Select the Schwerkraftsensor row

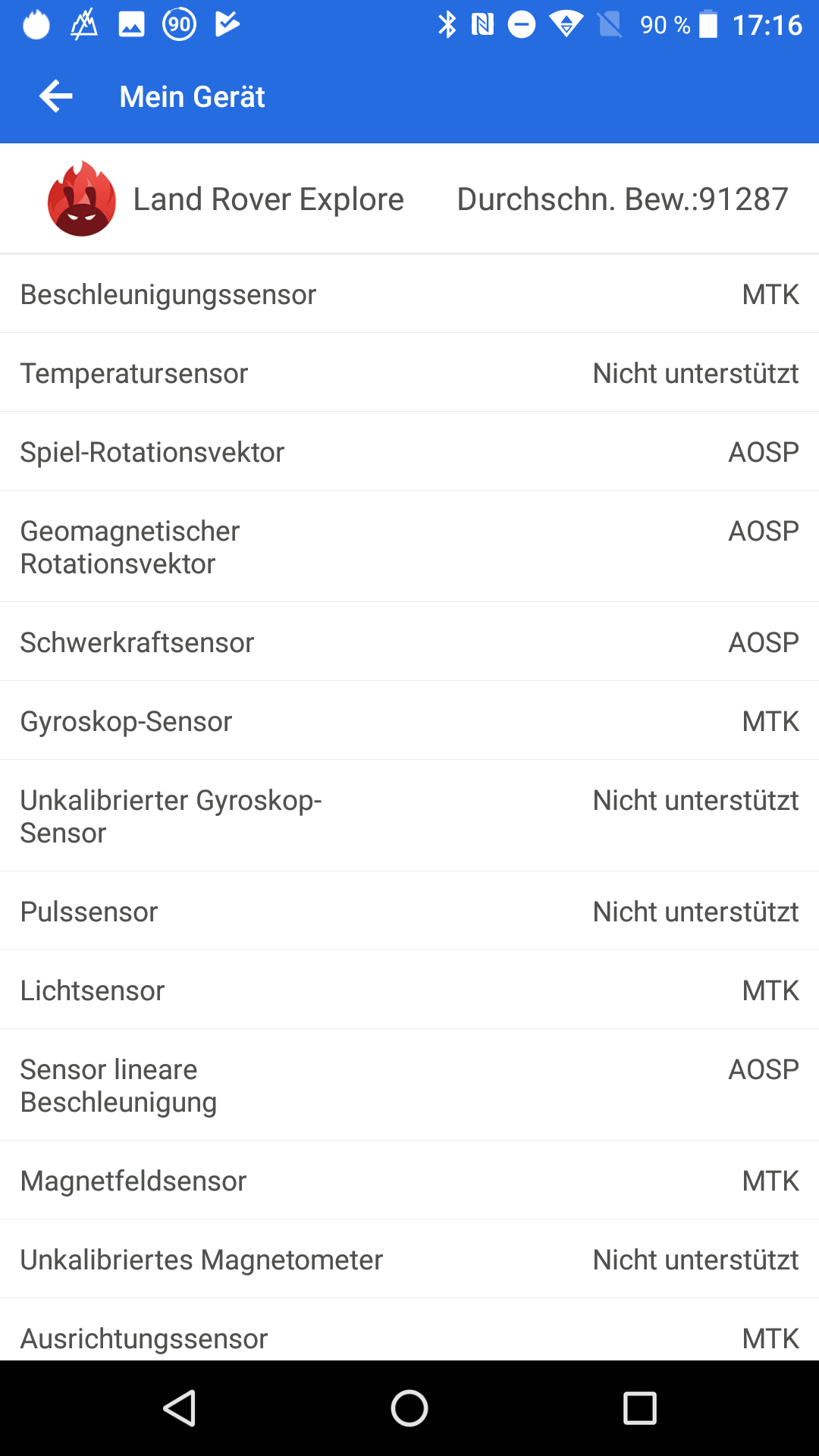[x=409, y=642]
